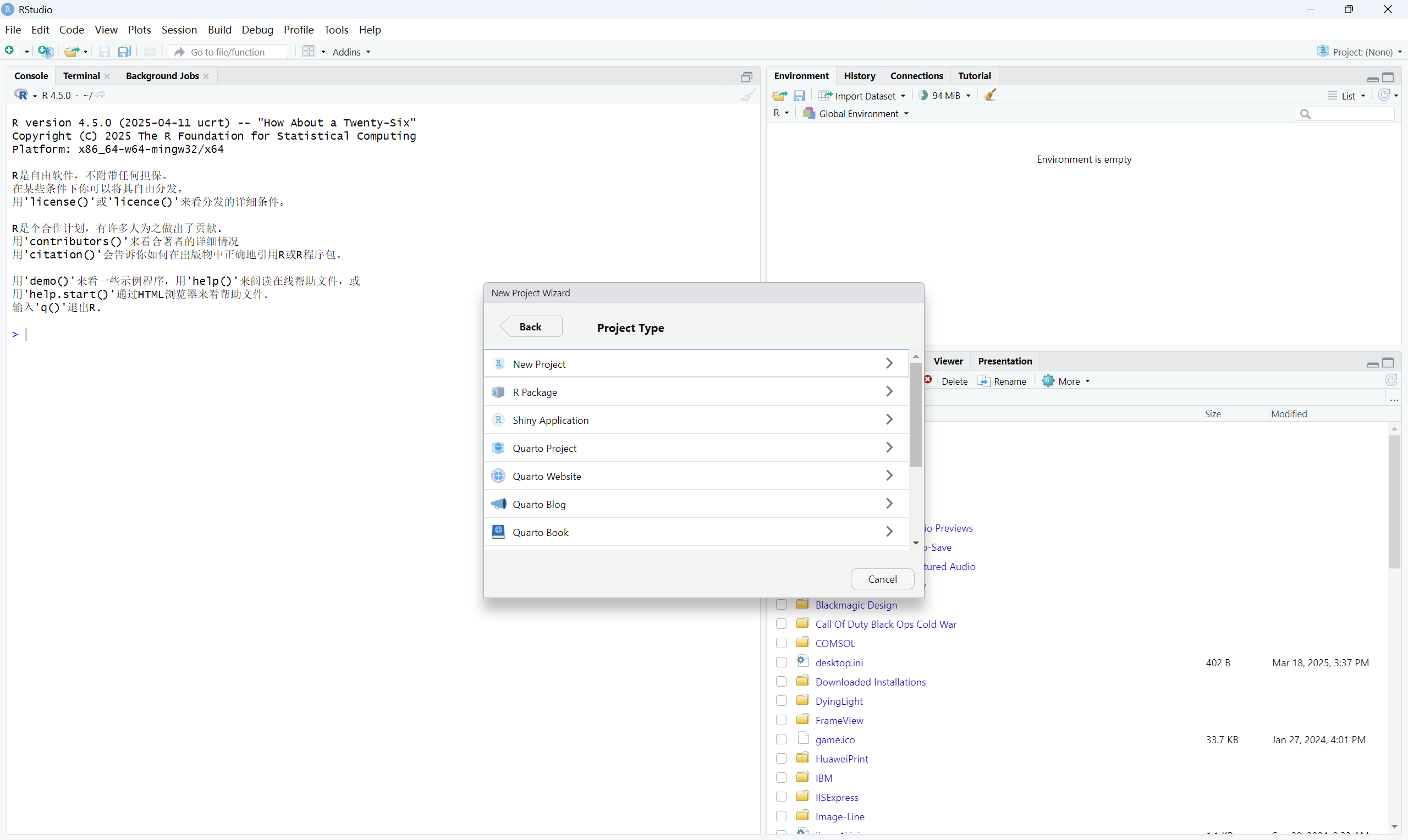Click the Load workspace folder icon
The image size is (1408, 840).
pyautogui.click(x=780, y=96)
